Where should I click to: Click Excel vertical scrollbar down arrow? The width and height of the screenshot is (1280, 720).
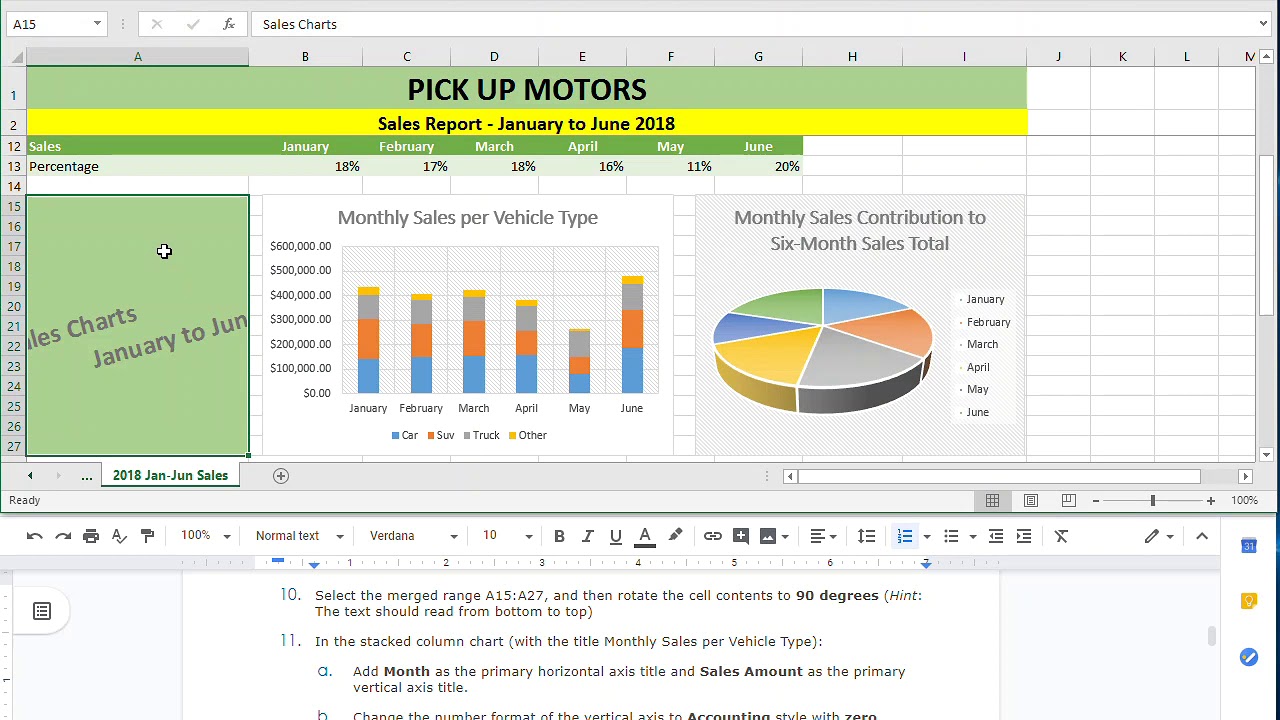pos(1265,455)
